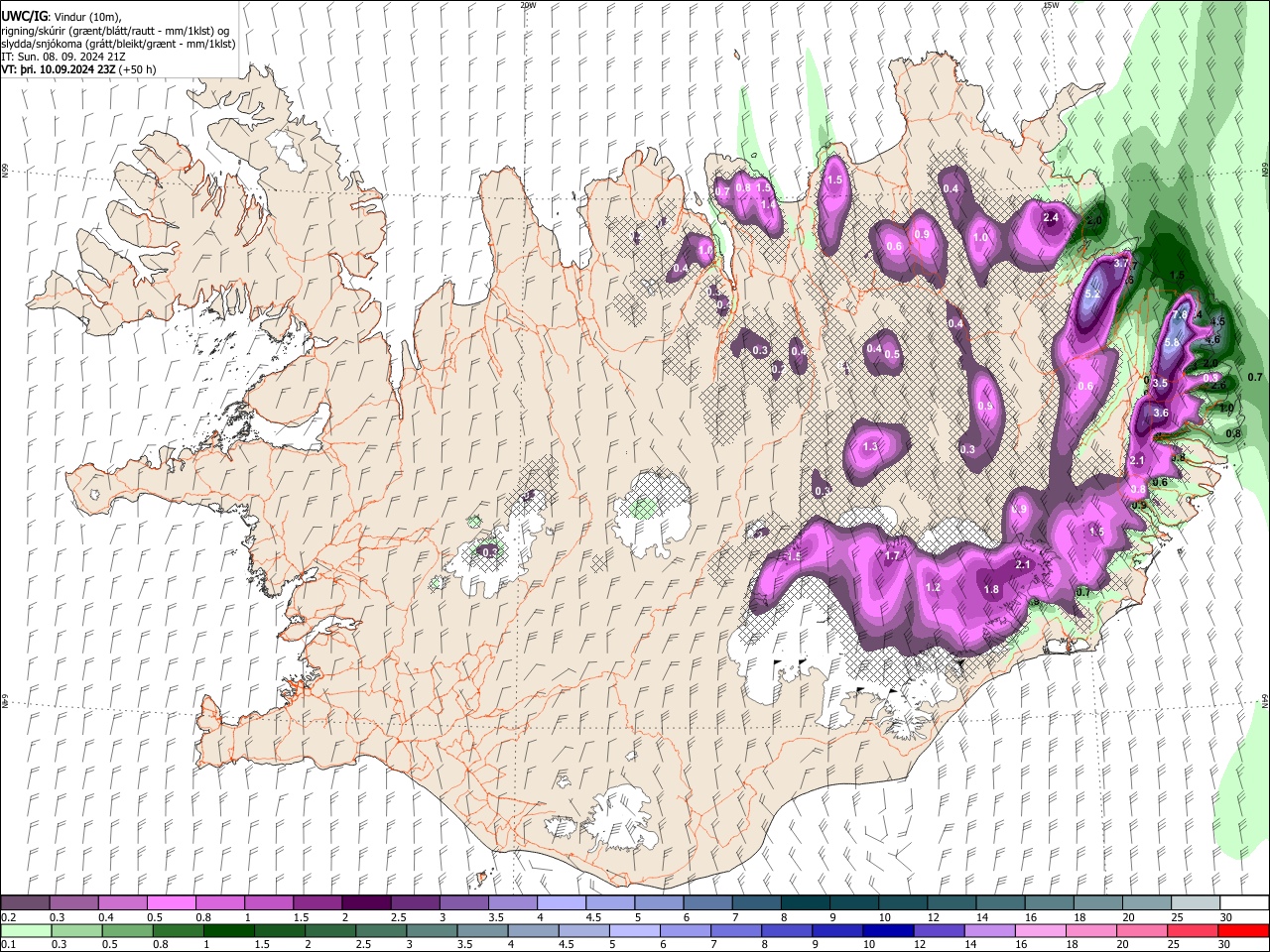
Task: Select the darkest green 1 rain swatch
Action: click(x=229, y=930)
